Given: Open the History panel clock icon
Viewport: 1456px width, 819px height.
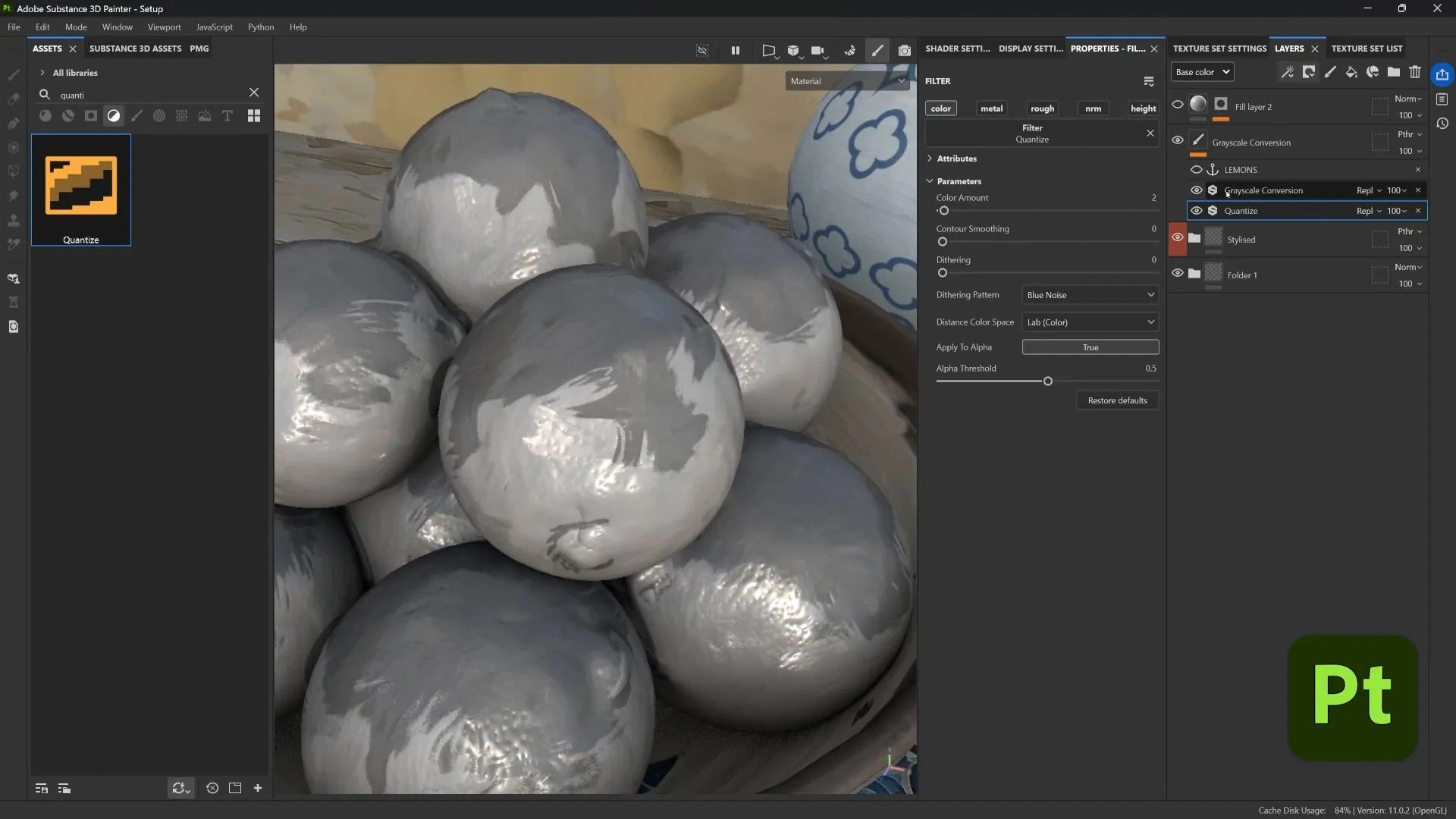Looking at the screenshot, I should pos(1442,124).
